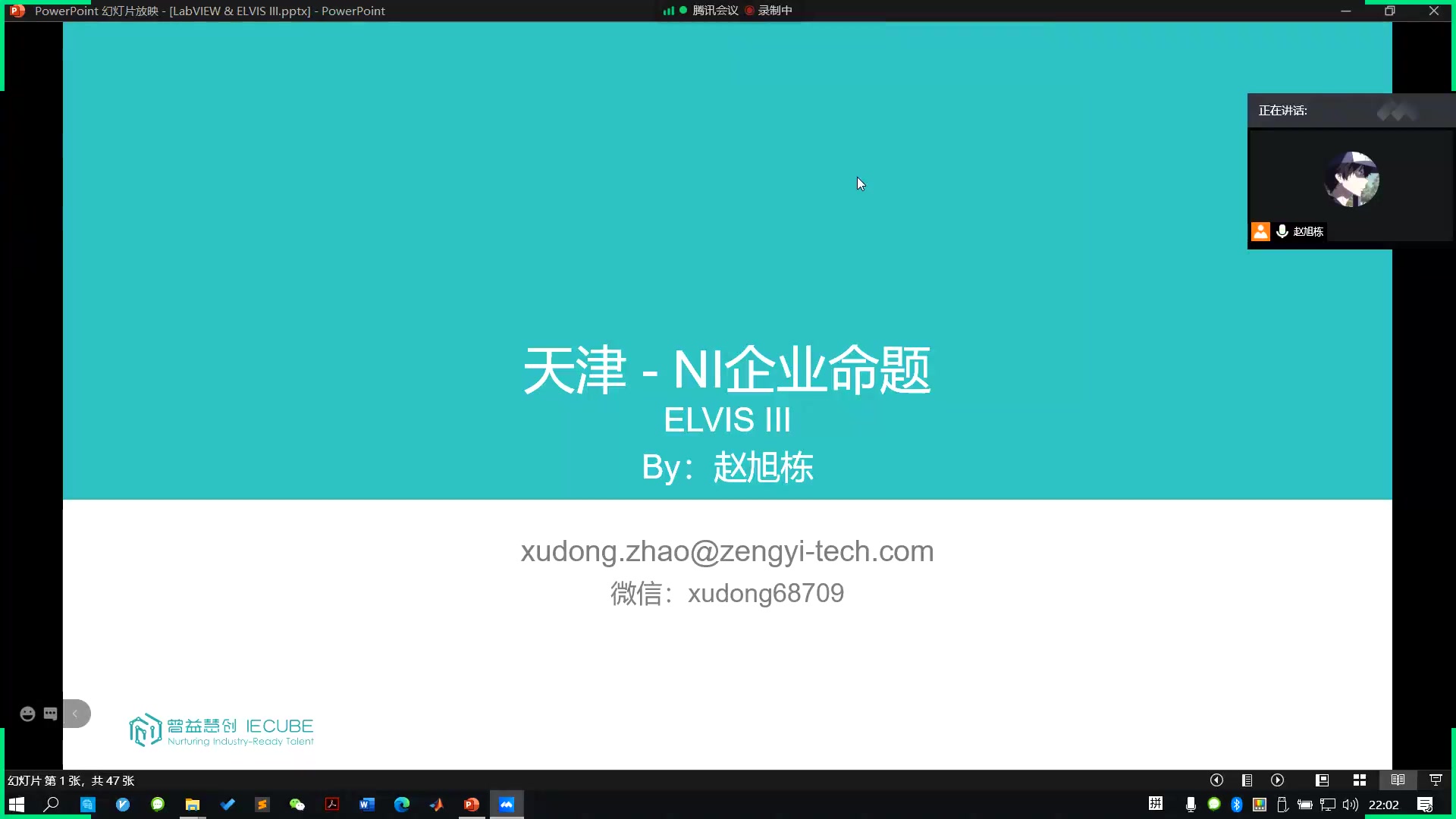
Task: Open the emoji reaction button in the meeting toolbar
Action: 27,714
